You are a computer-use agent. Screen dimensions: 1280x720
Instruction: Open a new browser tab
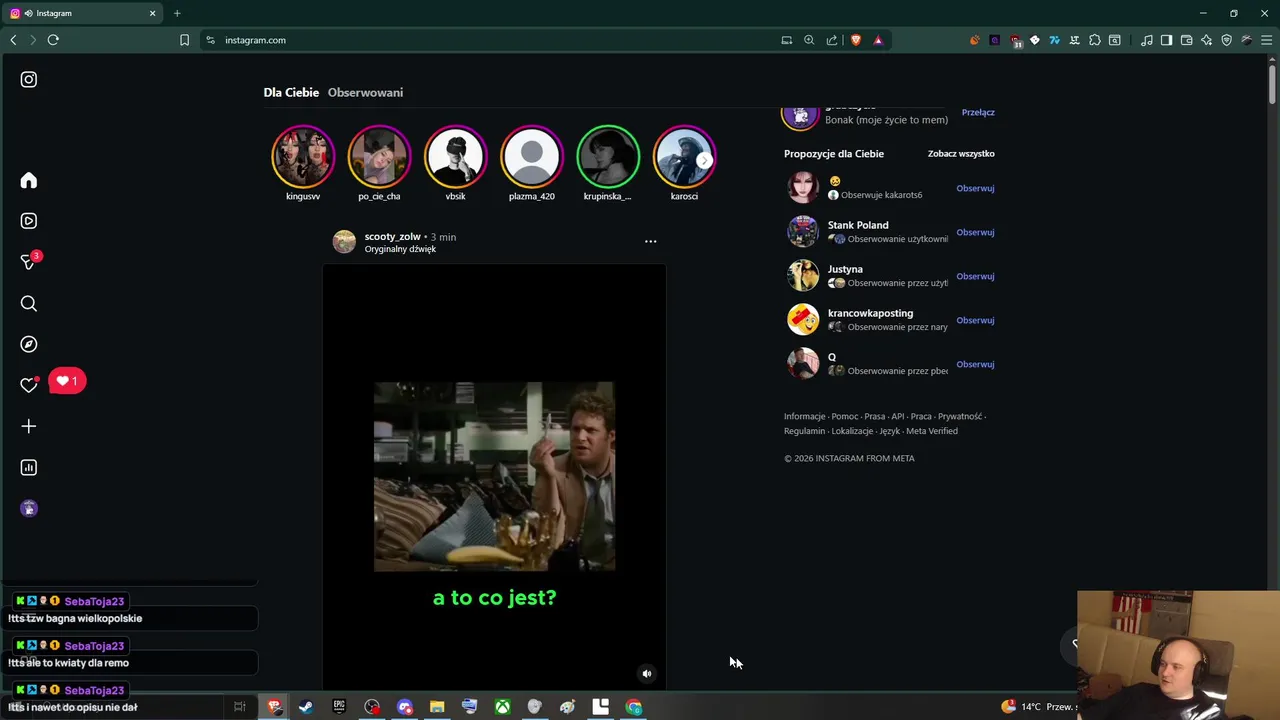[177, 13]
